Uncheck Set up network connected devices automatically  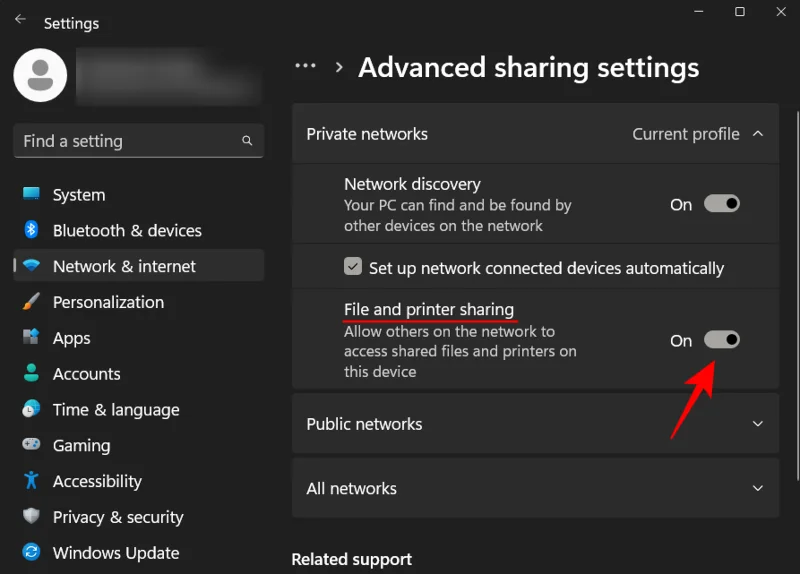pos(353,266)
